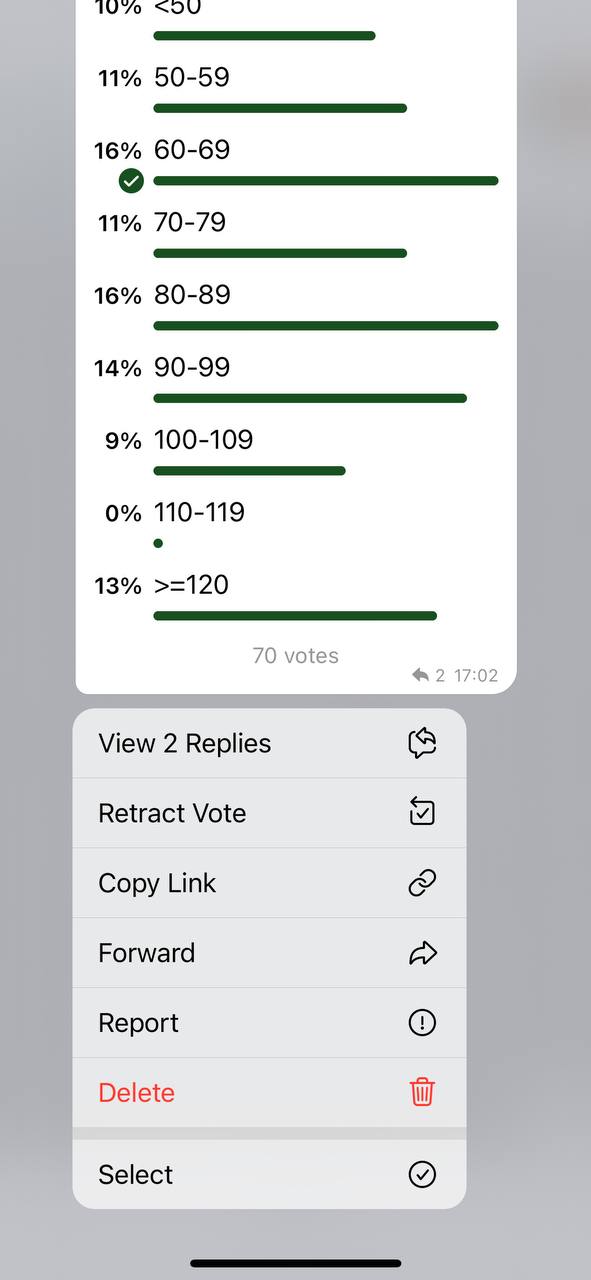
Task: Tap the 70 votes count label
Action: pyautogui.click(x=295, y=656)
